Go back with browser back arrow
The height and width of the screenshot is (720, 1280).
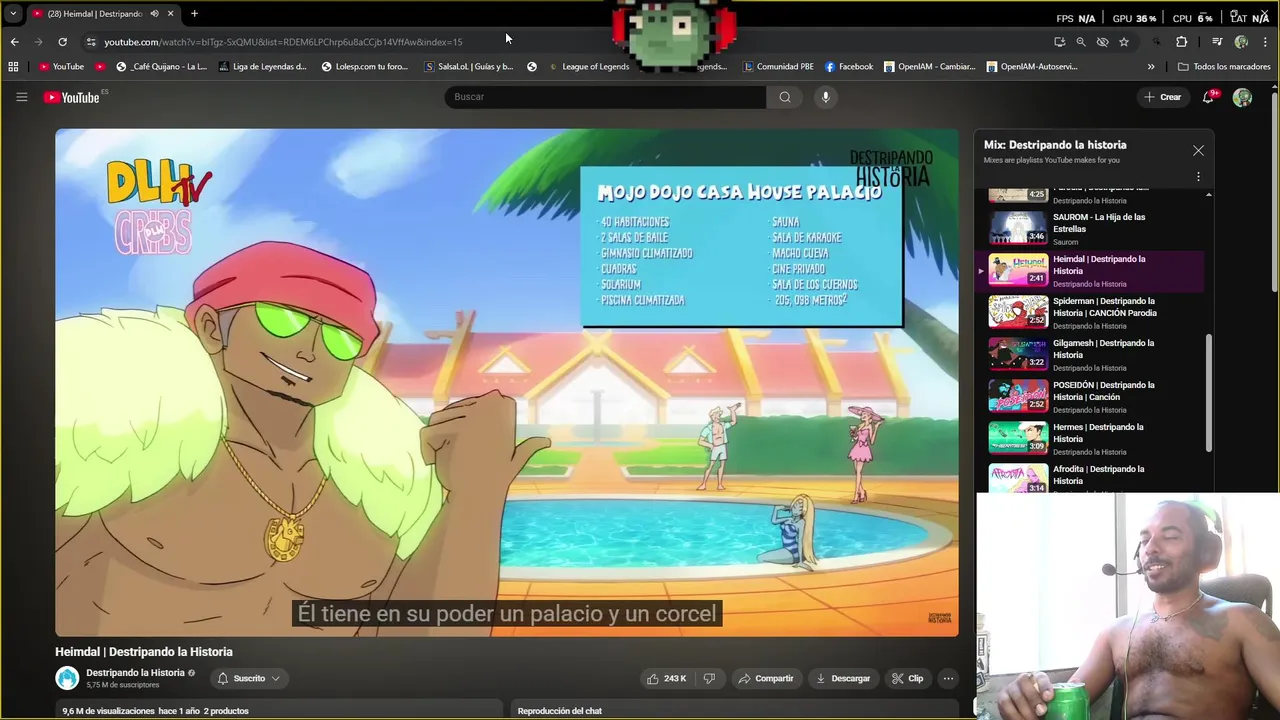click(14, 42)
